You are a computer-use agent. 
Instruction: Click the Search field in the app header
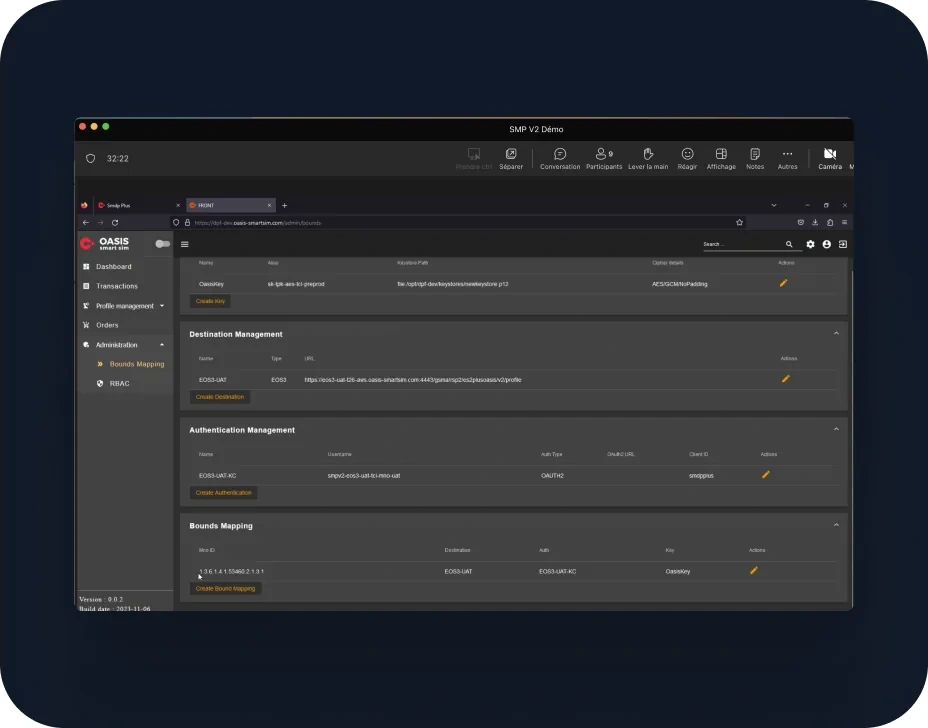click(743, 244)
